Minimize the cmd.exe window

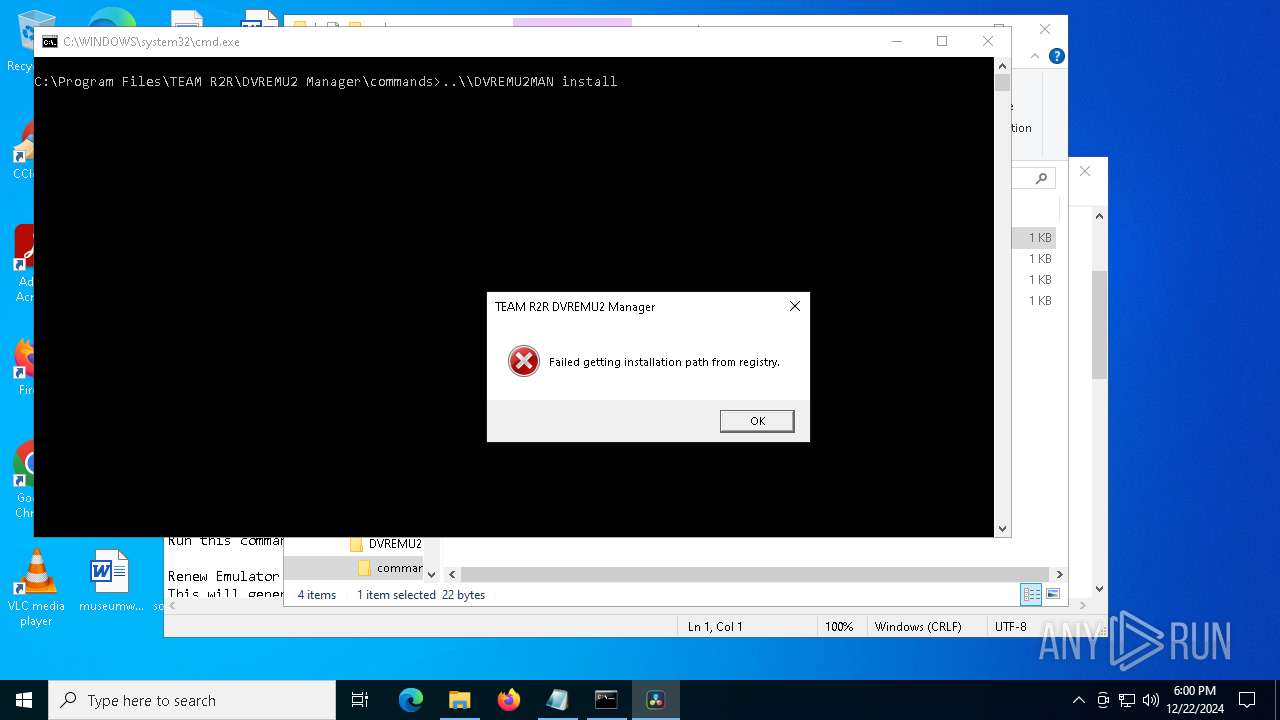click(x=896, y=41)
